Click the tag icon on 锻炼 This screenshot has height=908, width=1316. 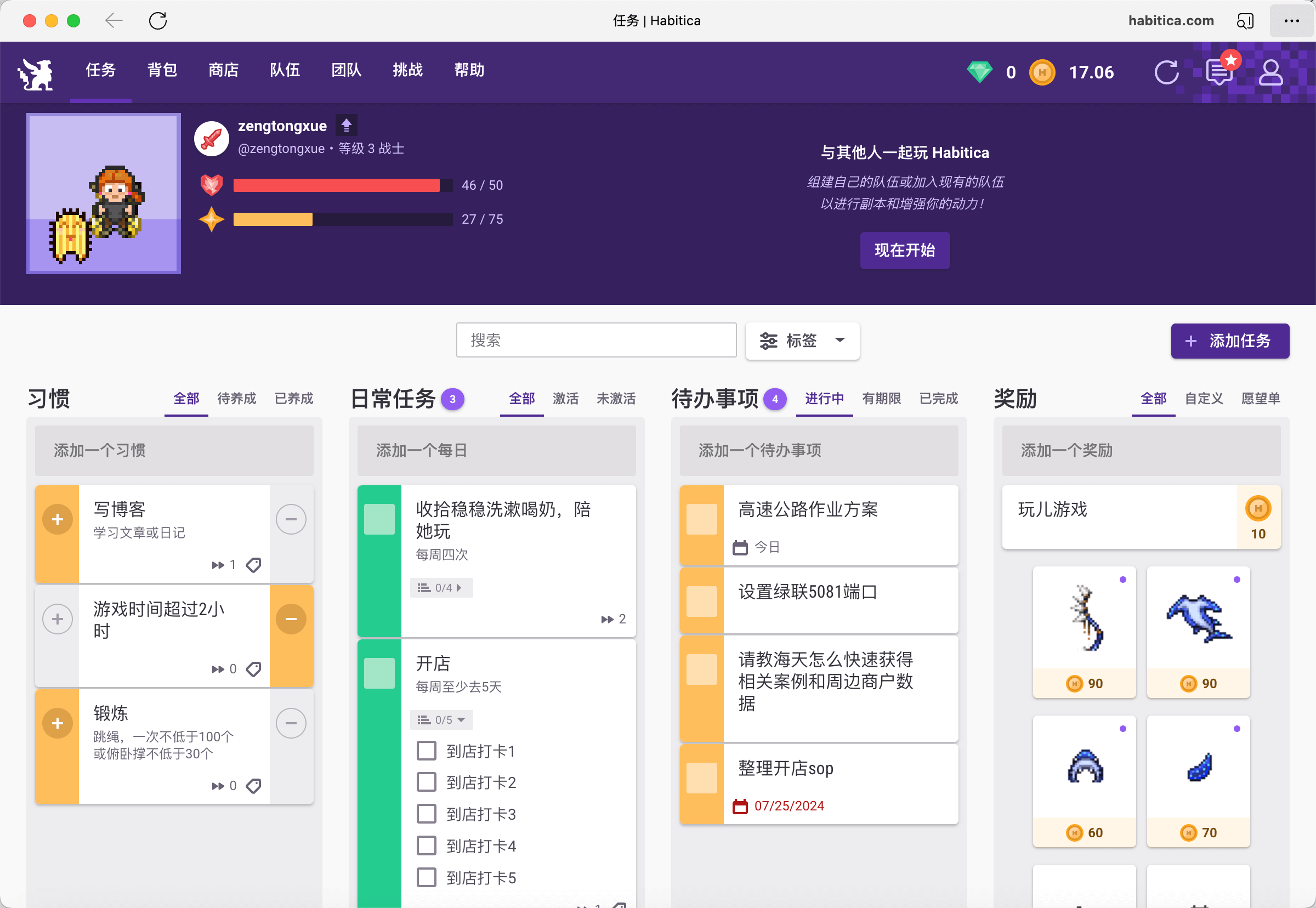pyautogui.click(x=253, y=786)
